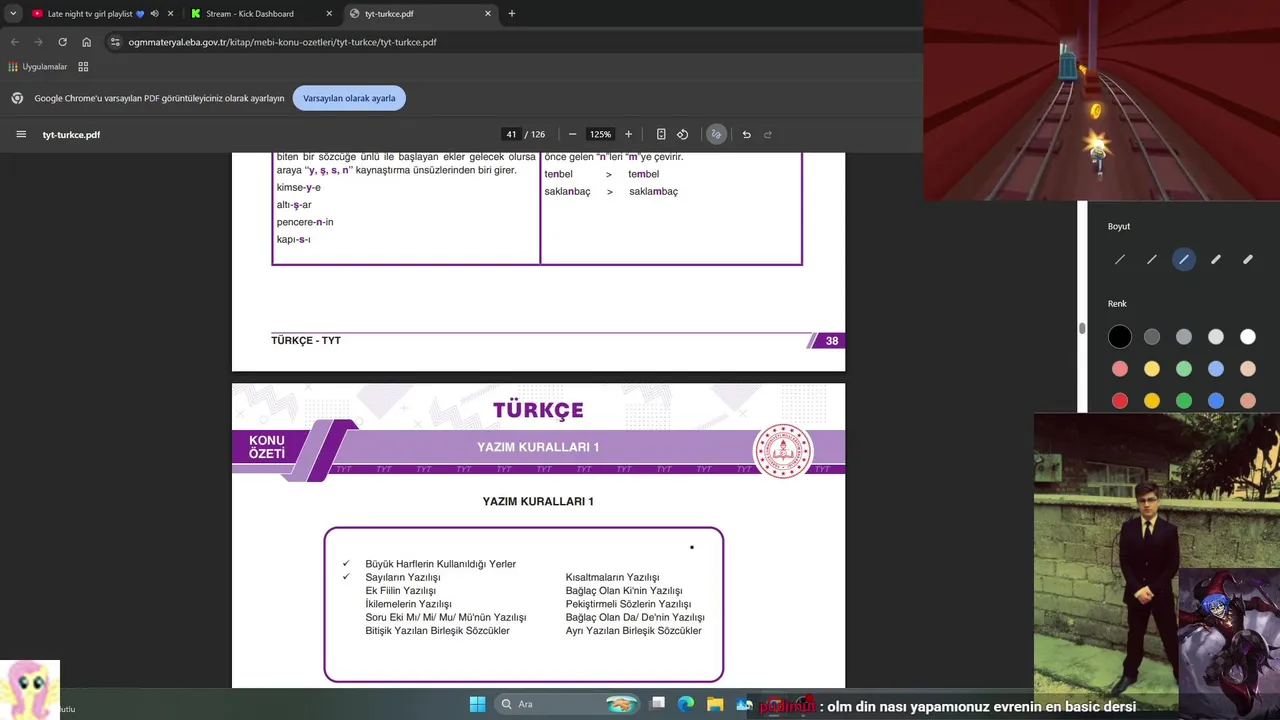Screen dimensions: 1280x720
Task: Close the Late night tv girl playlist tab
Action: [169, 14]
